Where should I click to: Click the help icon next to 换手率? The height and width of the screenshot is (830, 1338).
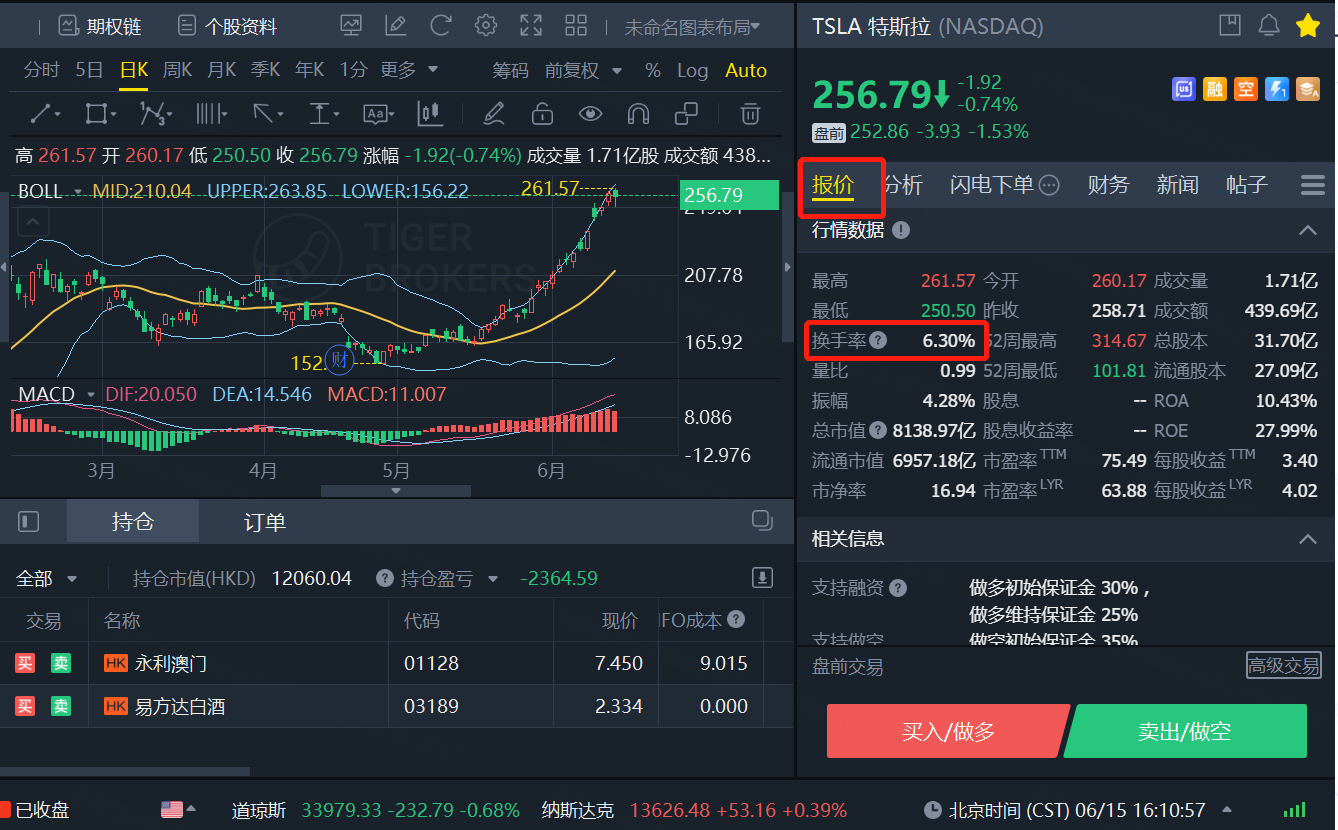click(878, 340)
